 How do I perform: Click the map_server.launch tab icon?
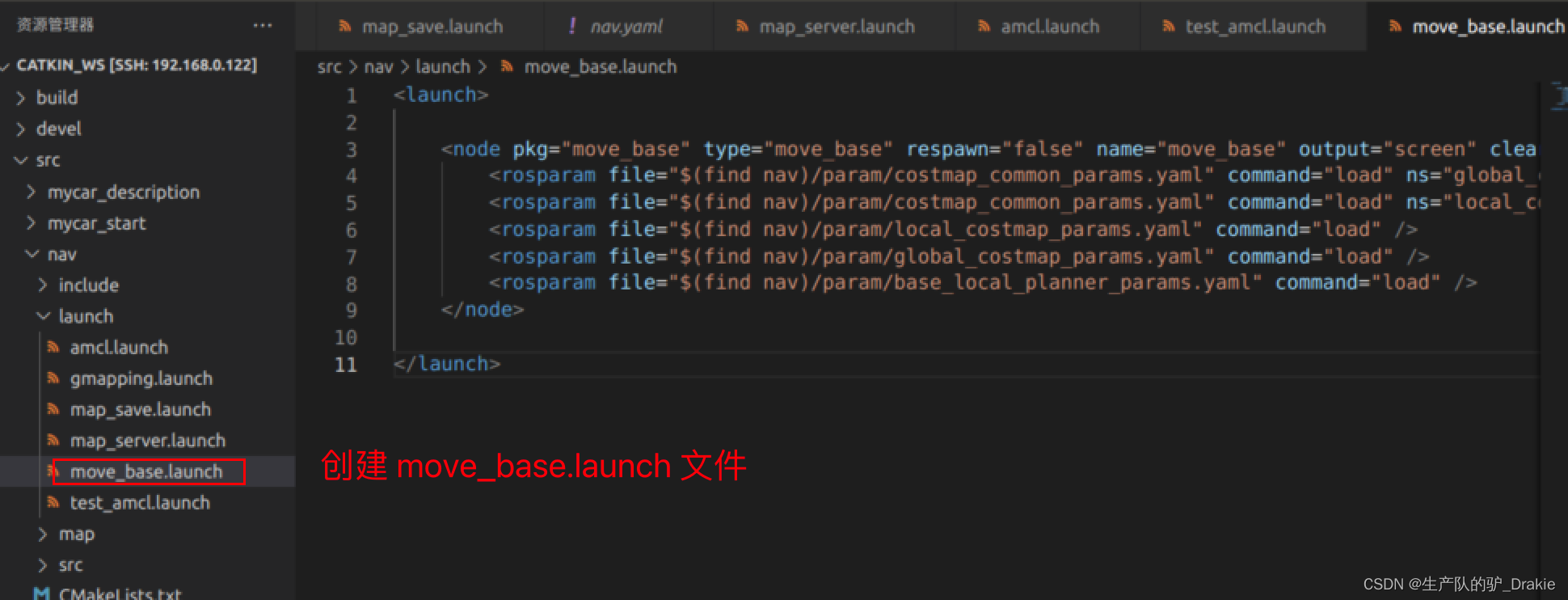pyautogui.click(x=741, y=27)
